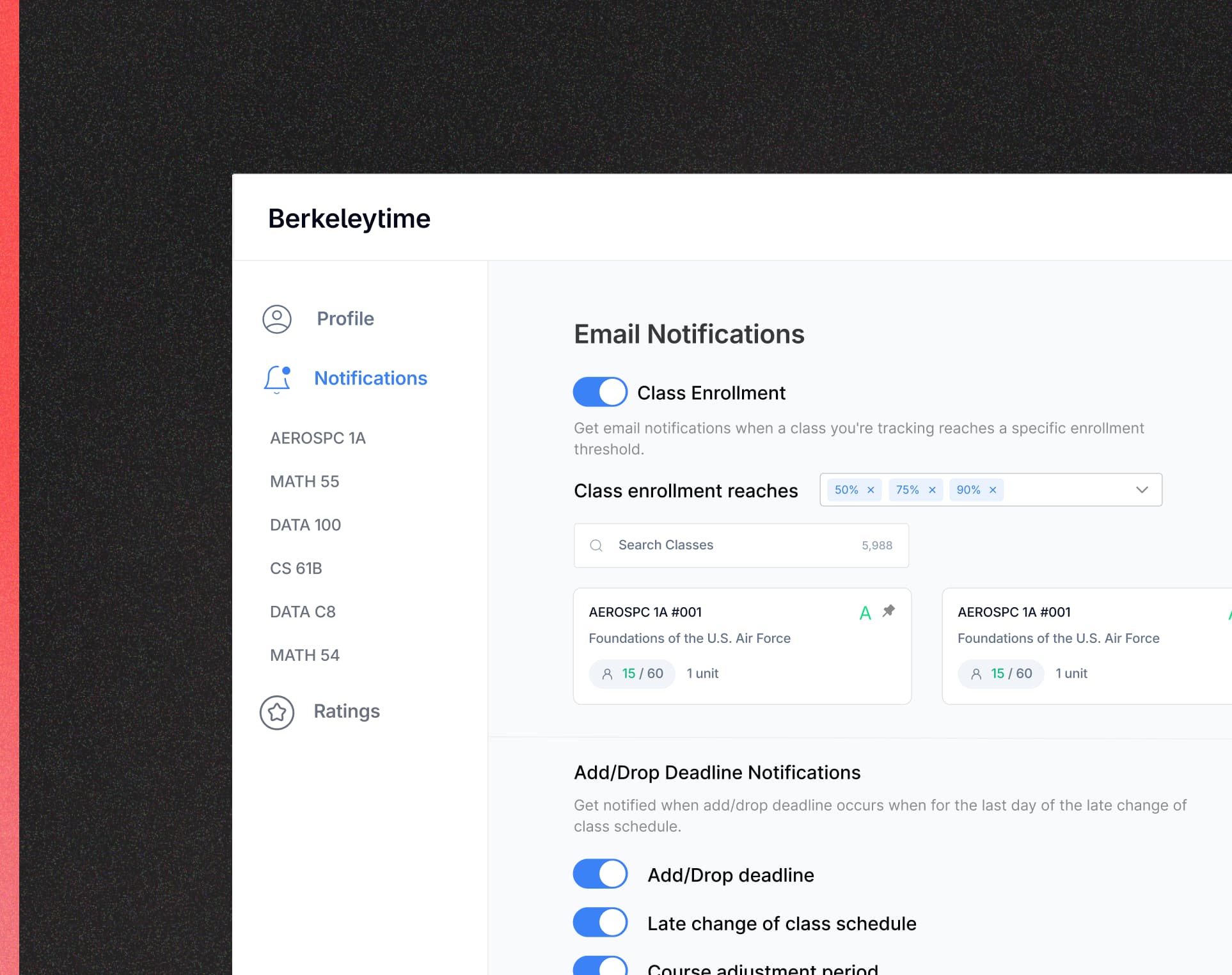Click the Berkeleytime logo title
The height and width of the screenshot is (975, 1232).
pos(349,219)
